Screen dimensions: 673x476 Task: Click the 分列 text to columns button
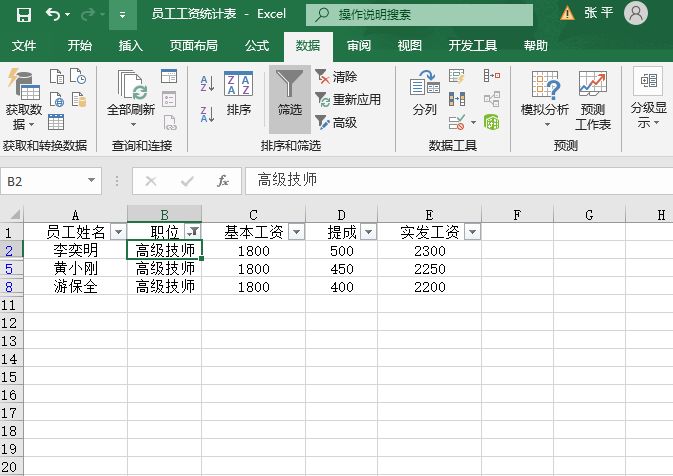pyautogui.click(x=424, y=93)
